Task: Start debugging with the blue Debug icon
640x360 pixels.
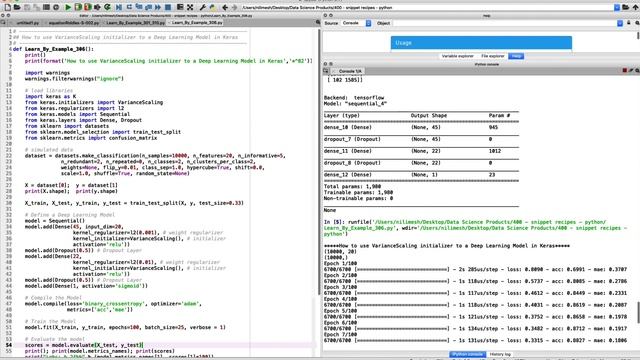Action: click(x=119, y=7)
